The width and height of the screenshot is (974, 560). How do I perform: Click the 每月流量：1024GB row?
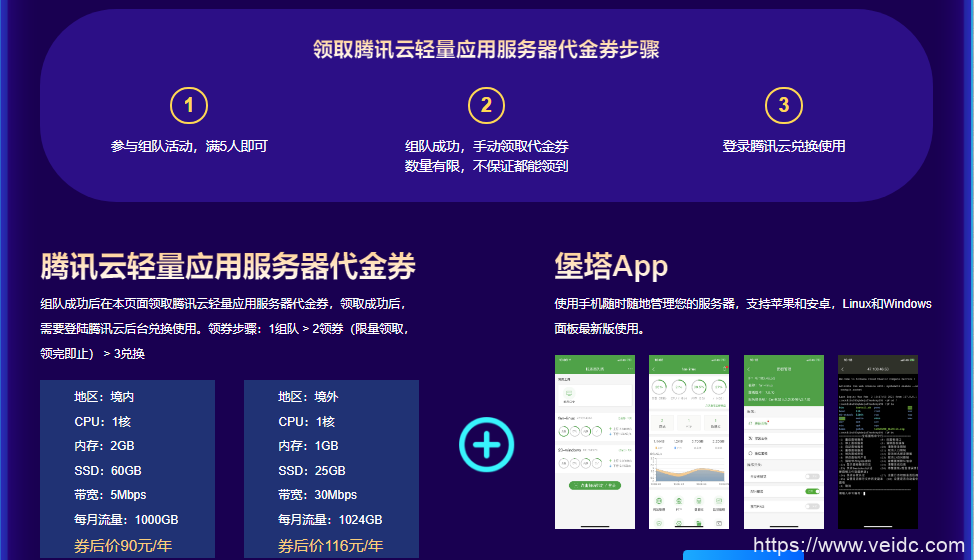330,520
